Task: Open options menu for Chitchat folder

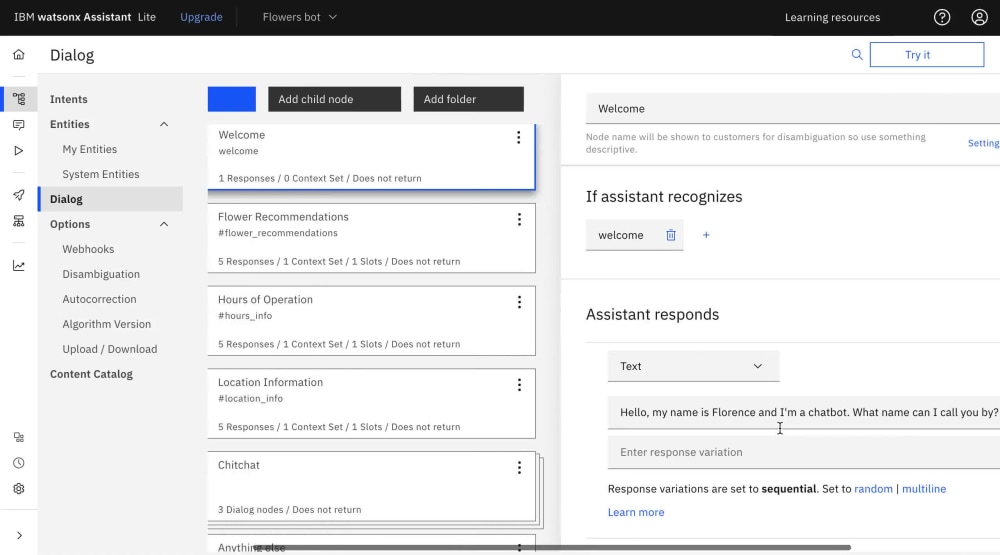Action: (519, 468)
